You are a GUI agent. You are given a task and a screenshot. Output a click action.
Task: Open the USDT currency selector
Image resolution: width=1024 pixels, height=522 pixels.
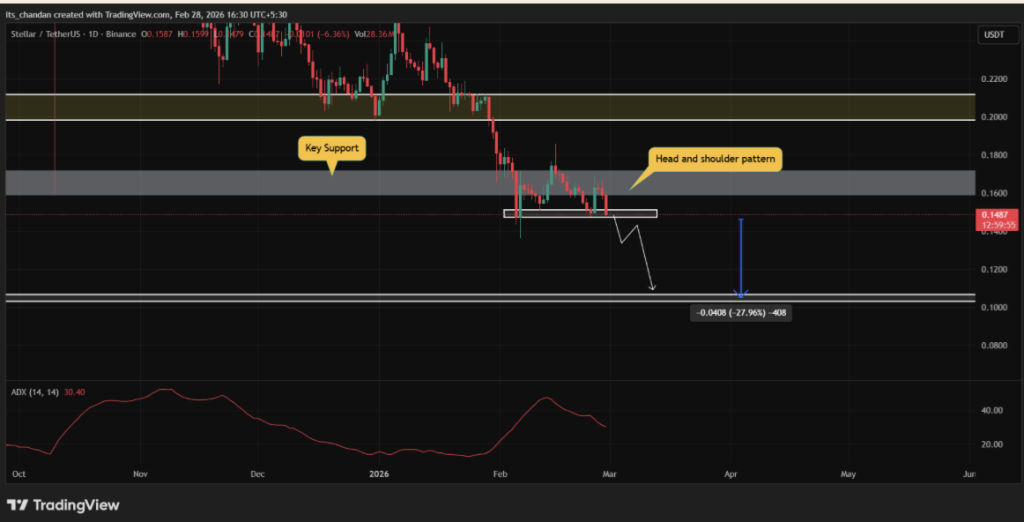[996, 35]
